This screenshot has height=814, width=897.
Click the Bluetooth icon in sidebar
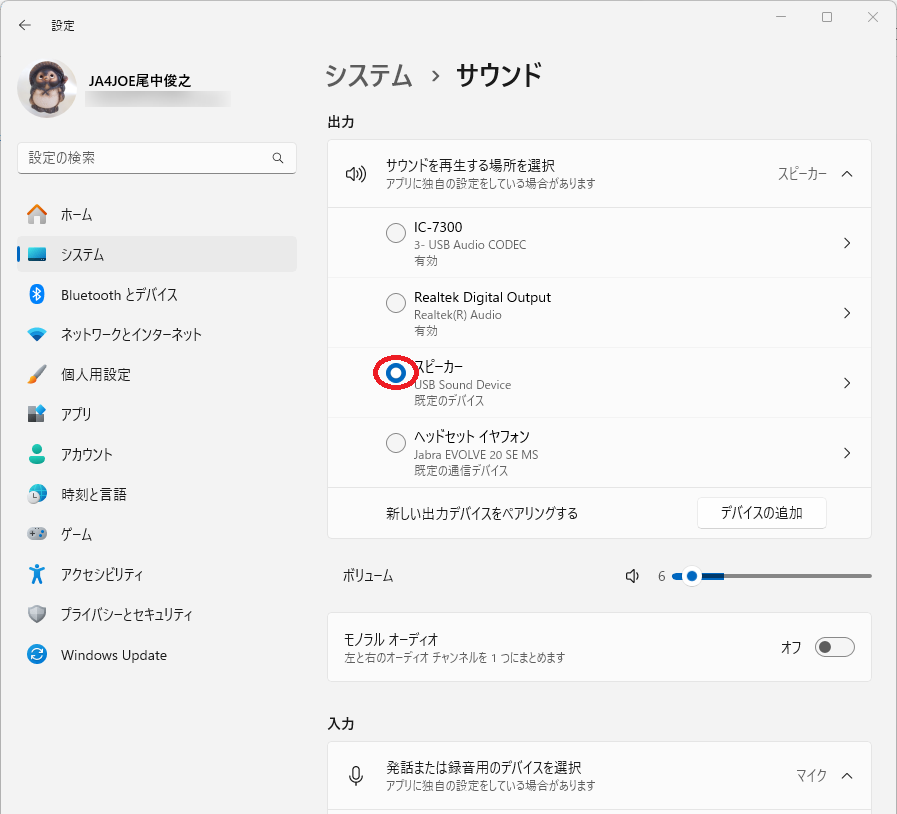(x=37, y=295)
